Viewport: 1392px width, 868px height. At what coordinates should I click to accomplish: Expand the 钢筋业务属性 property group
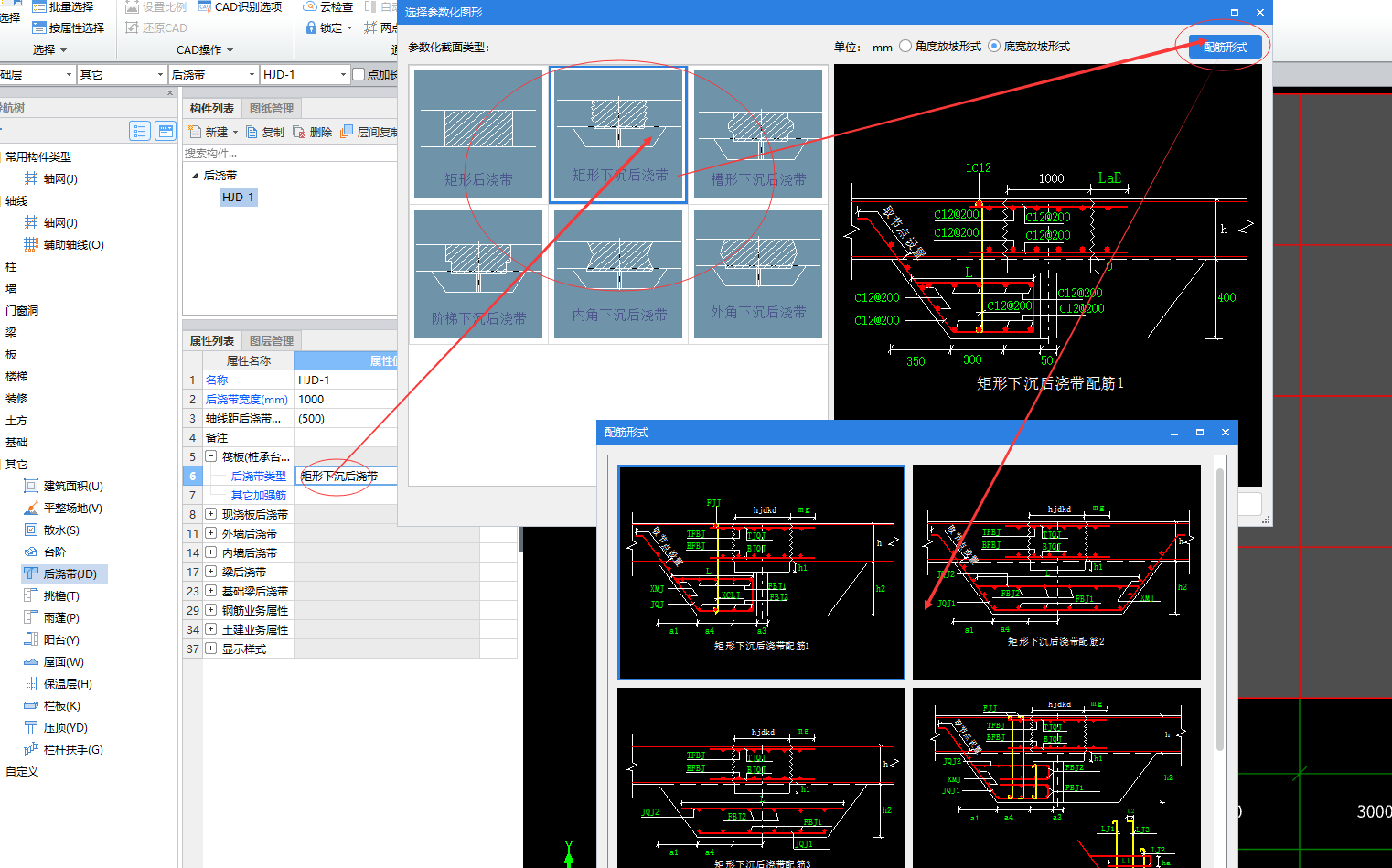(x=211, y=610)
